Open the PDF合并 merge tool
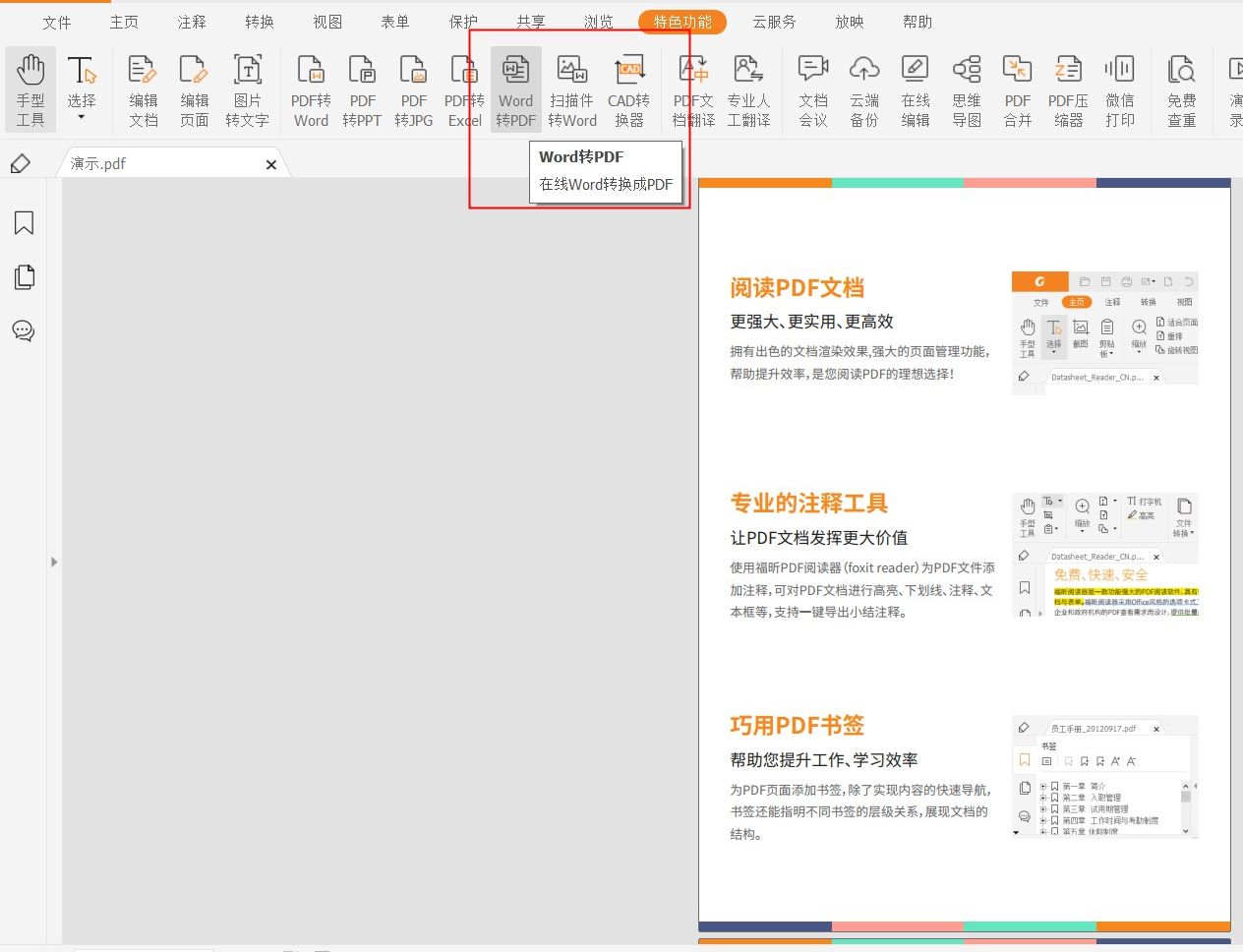This screenshot has width=1243, height=952. pyautogui.click(x=1017, y=89)
